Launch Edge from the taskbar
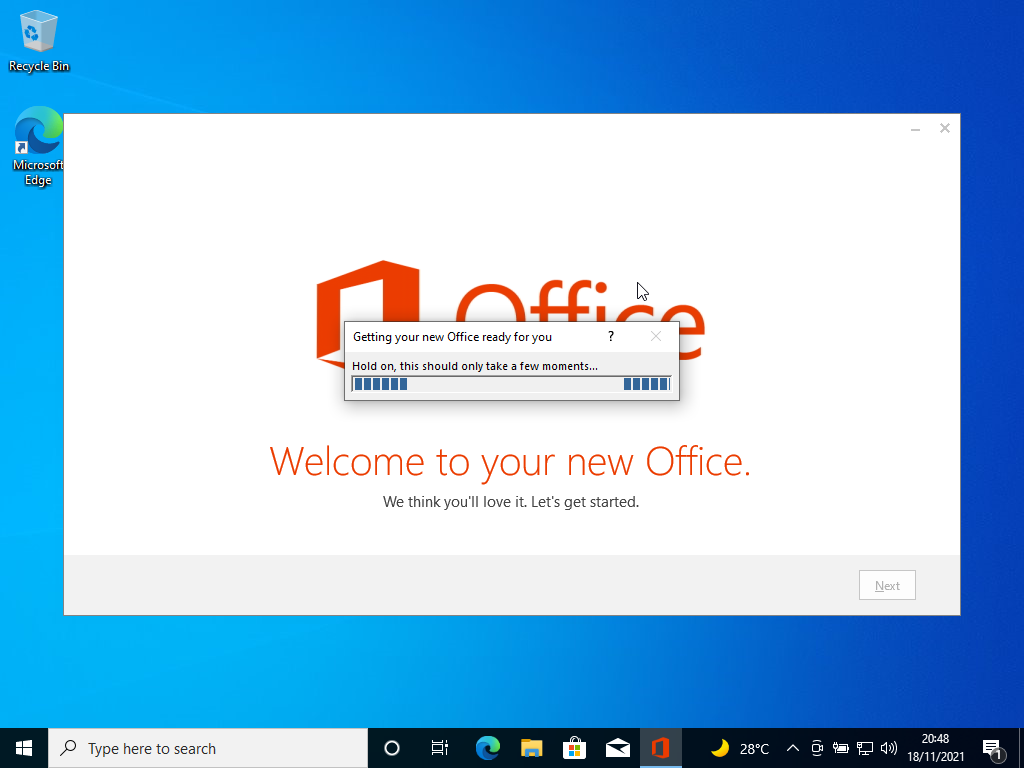The width and height of the screenshot is (1024, 768). point(487,748)
